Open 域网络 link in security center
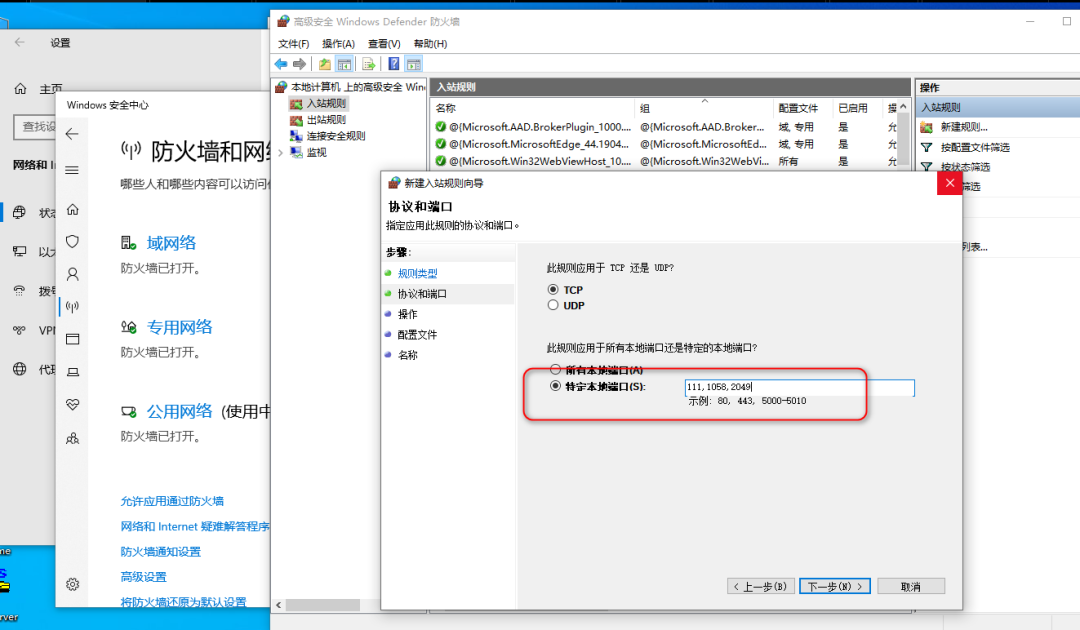This screenshot has width=1080, height=630. [172, 243]
